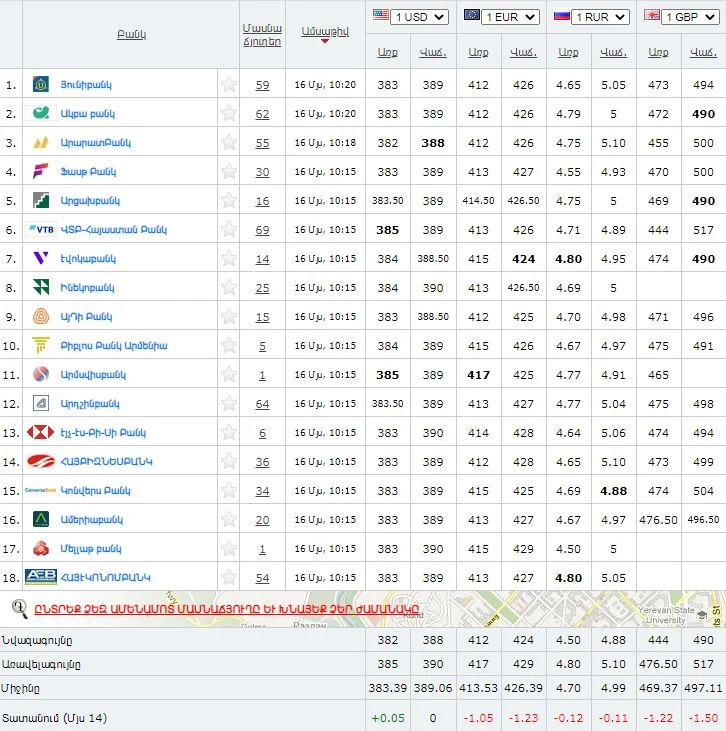Screen dimensions: 726x731
Task: Click the US flag icon beside USD
Action: pos(381,15)
